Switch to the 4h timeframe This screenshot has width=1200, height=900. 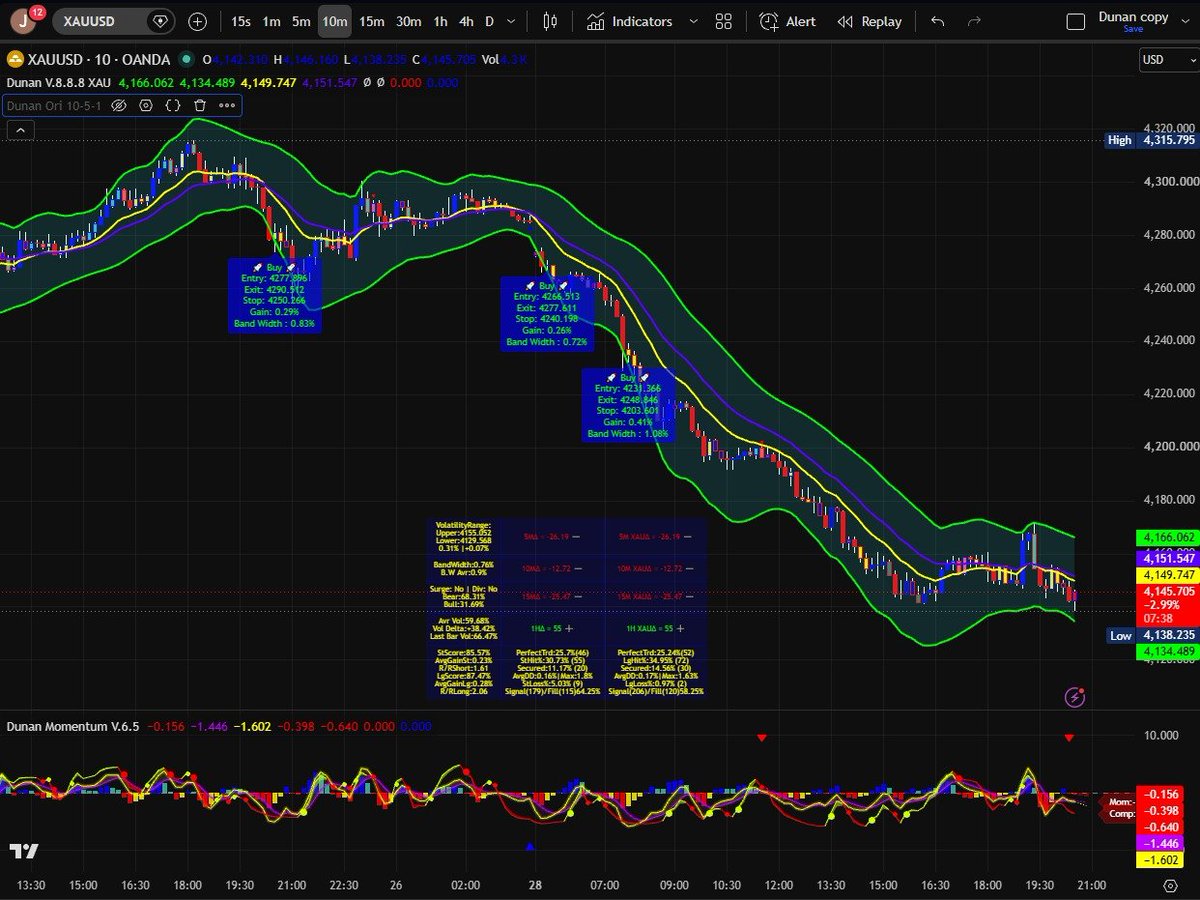pos(466,21)
